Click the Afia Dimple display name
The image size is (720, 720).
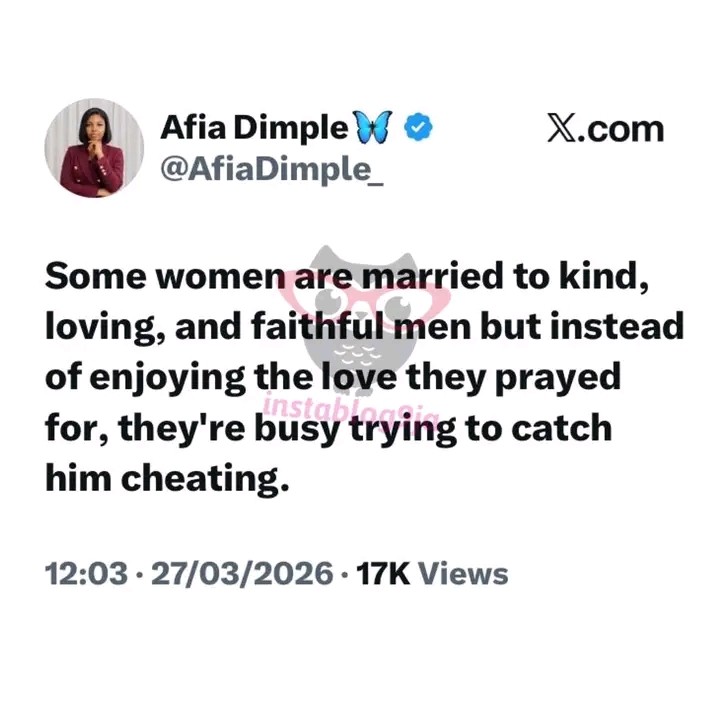(x=254, y=129)
